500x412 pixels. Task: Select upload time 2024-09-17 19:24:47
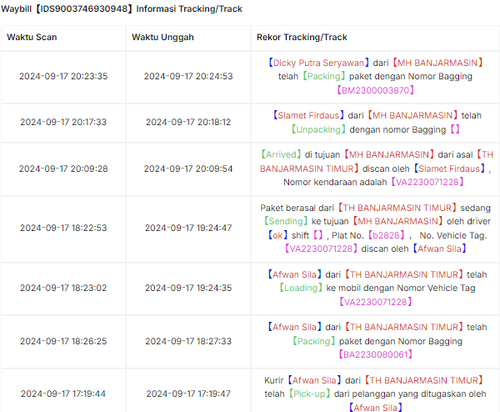coord(188,228)
